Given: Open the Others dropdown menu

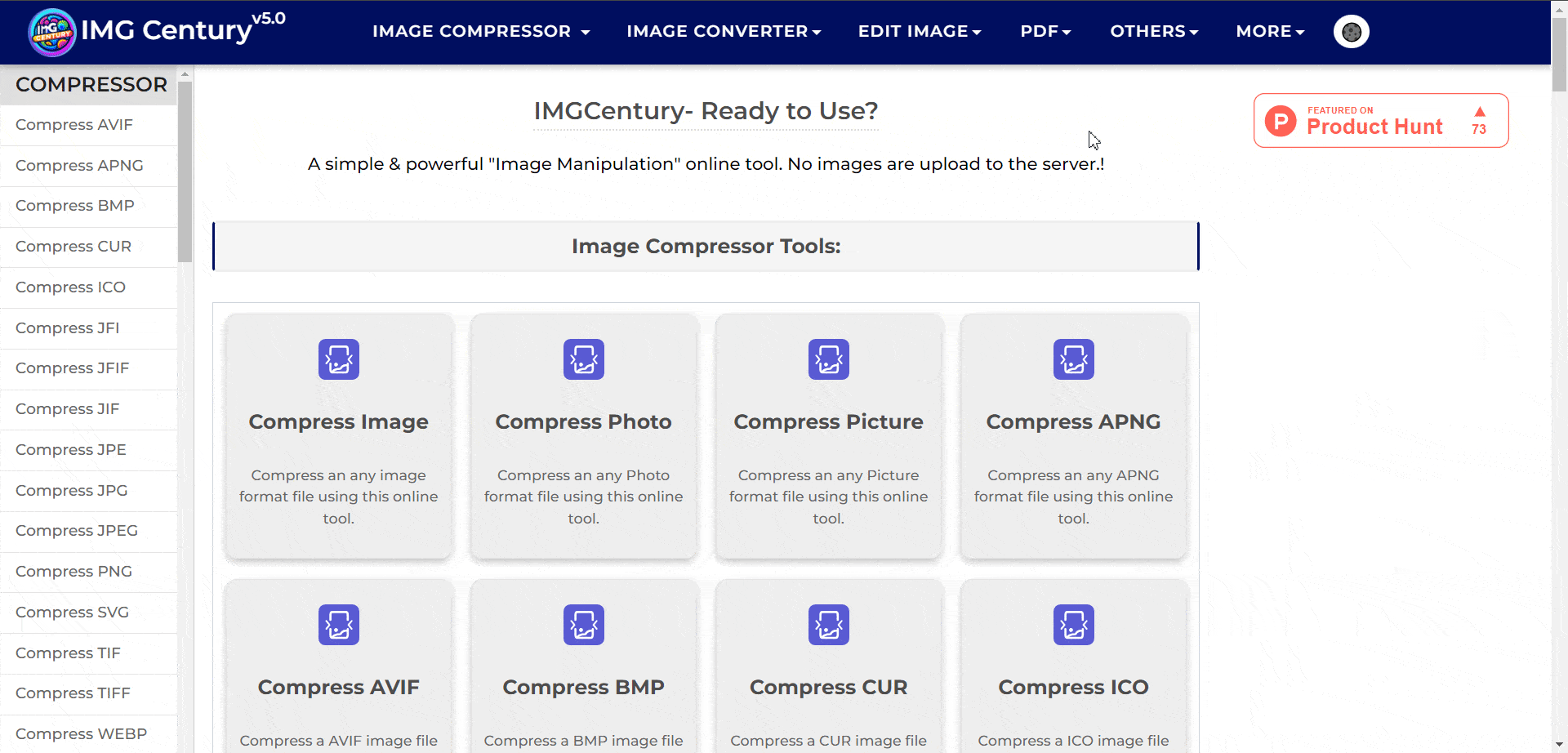Looking at the screenshot, I should click(1154, 31).
